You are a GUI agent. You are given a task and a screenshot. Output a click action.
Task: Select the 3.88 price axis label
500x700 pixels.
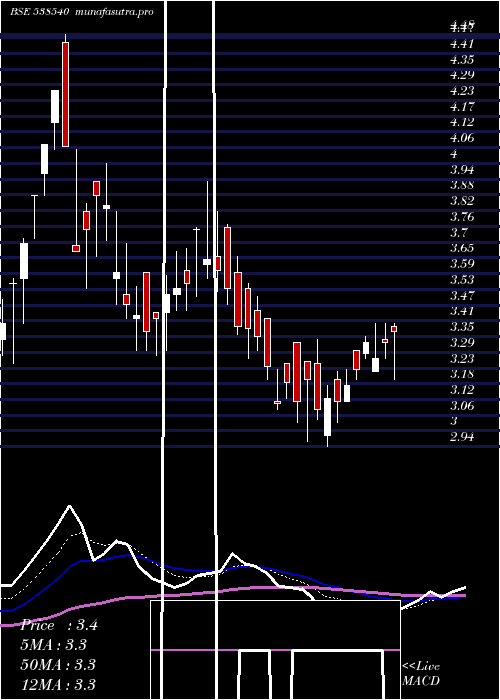[x=462, y=185]
